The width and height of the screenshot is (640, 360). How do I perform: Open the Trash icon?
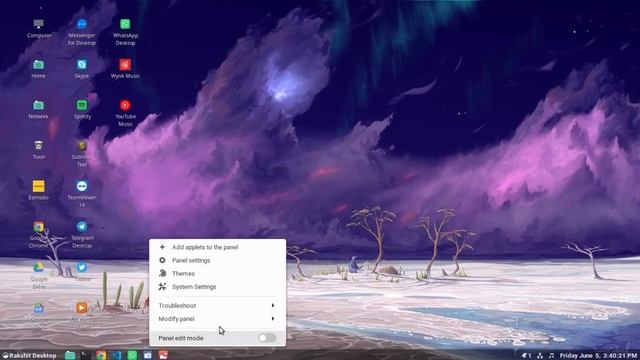(x=38, y=146)
